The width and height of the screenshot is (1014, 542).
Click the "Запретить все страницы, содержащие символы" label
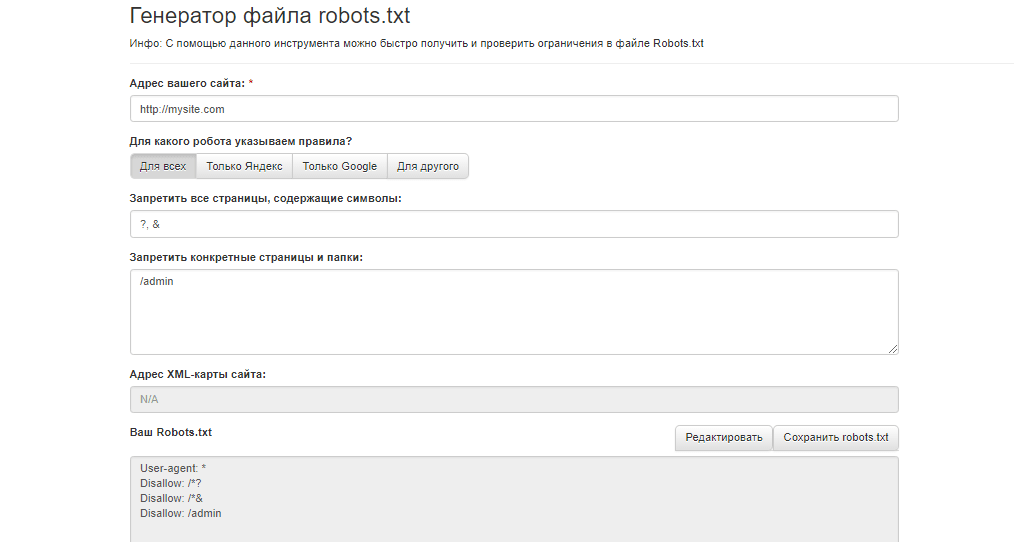(265, 198)
